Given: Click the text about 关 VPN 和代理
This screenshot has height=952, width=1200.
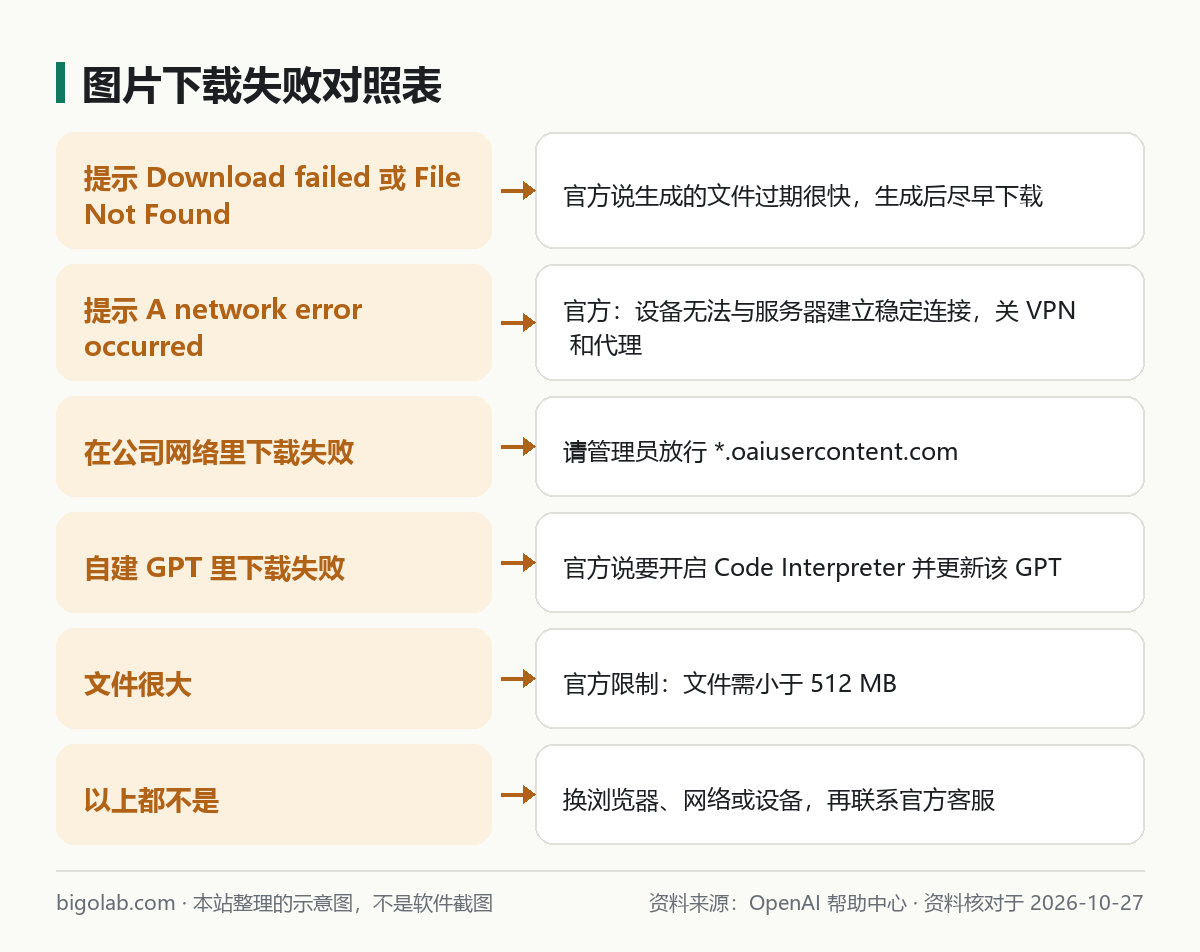Looking at the screenshot, I should 820,328.
